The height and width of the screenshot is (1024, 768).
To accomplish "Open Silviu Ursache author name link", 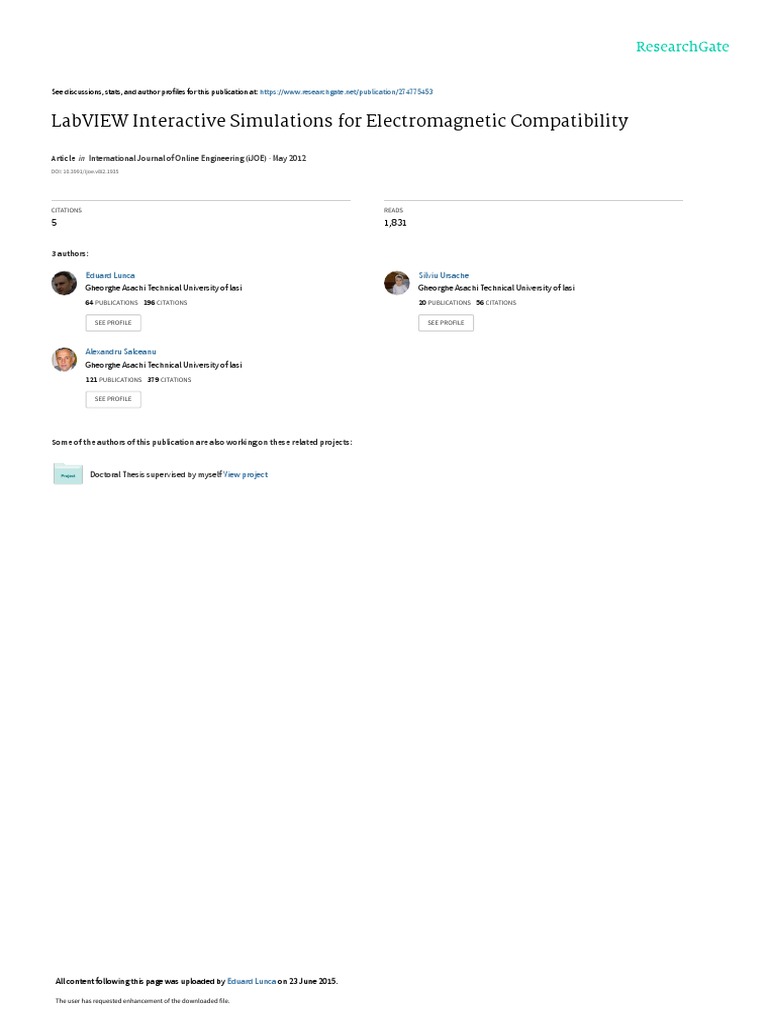I will tap(443, 276).
